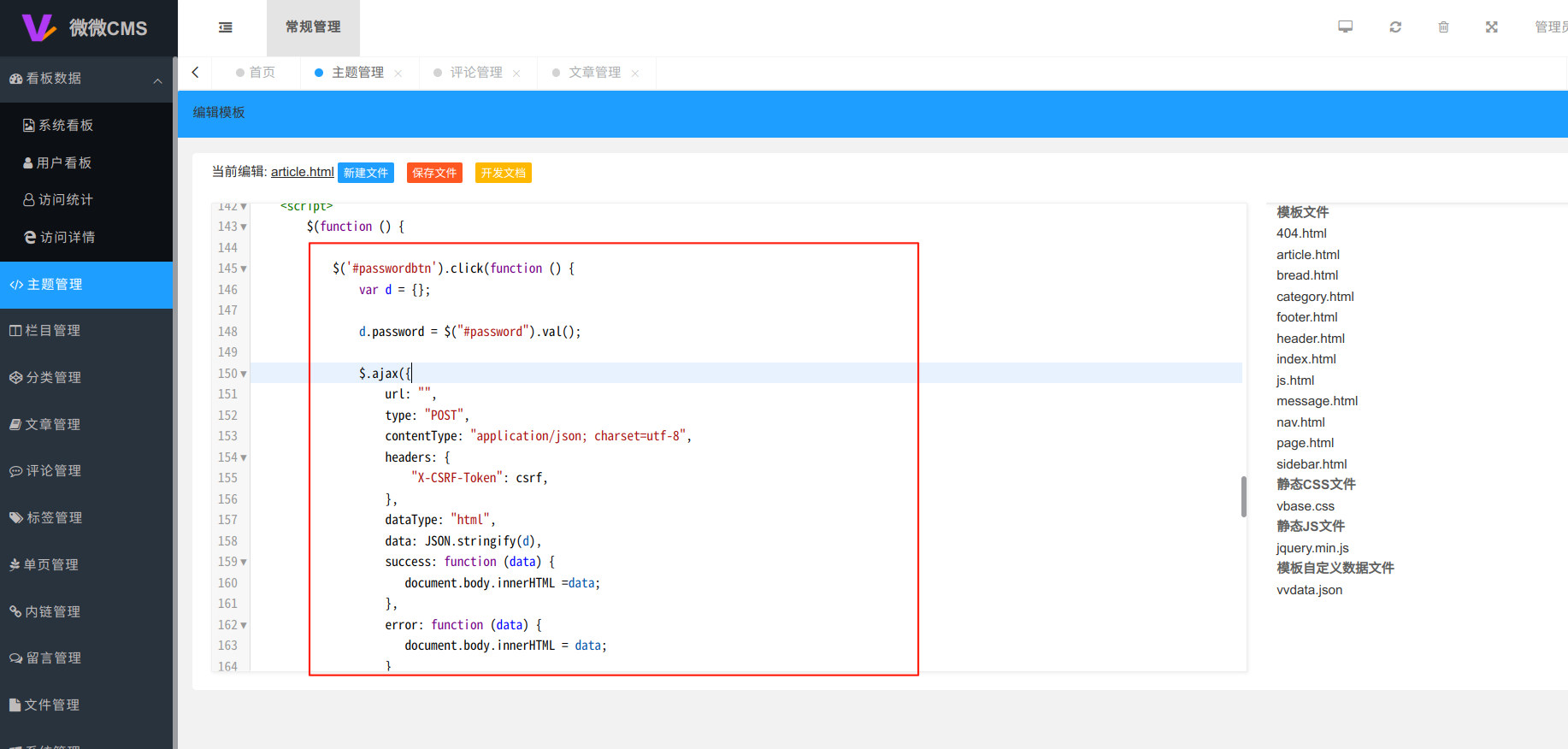1568x749 pixels.
Task: Click the trash clear-cache icon
Action: (x=1443, y=27)
